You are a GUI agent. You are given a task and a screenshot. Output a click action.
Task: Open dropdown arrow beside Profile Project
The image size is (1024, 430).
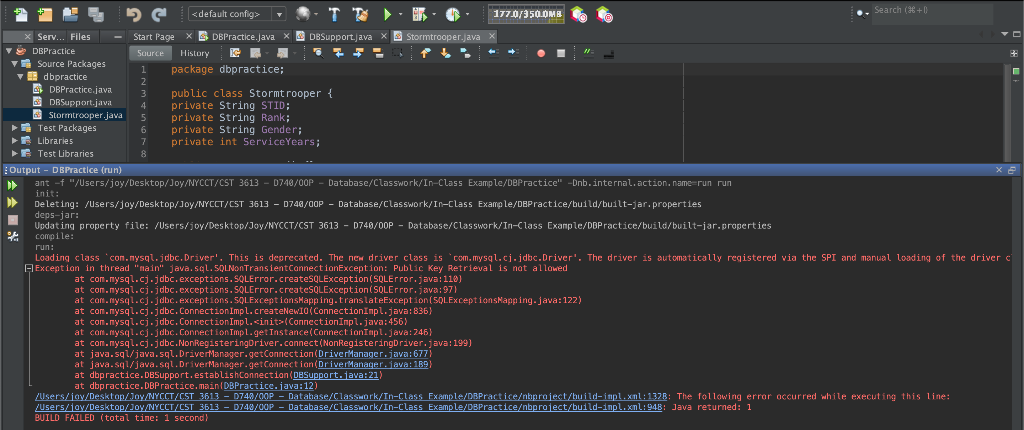pyautogui.click(x=467, y=14)
